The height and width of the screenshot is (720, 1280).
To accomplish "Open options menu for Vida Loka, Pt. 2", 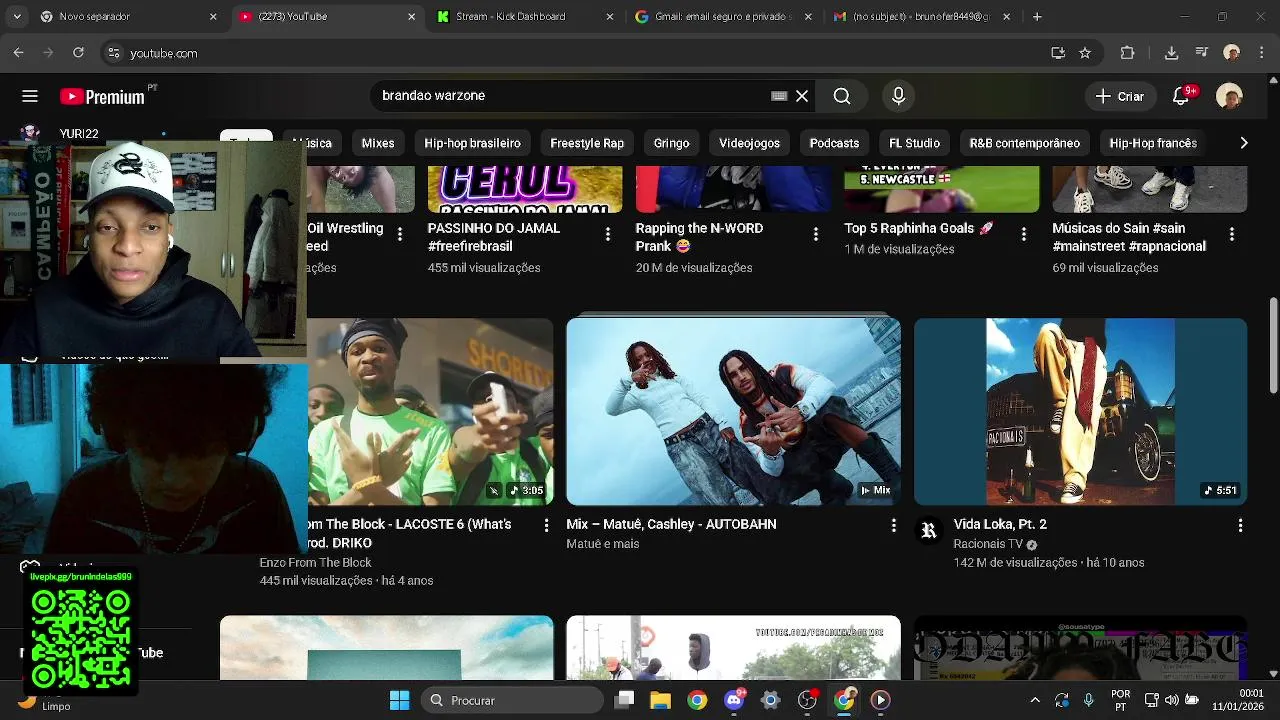I will pyautogui.click(x=1240, y=525).
